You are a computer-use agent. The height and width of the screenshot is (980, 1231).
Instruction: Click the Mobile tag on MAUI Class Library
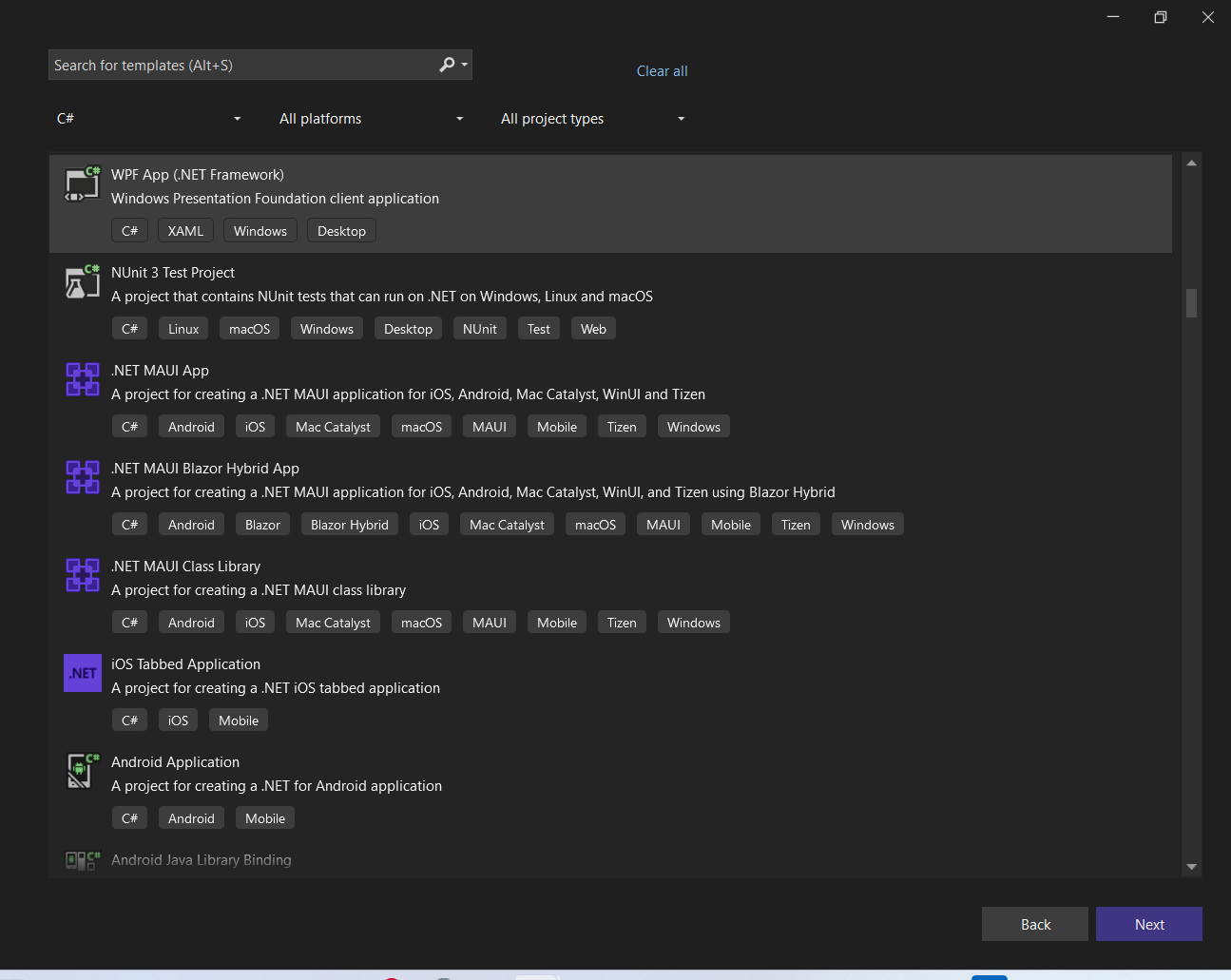[557, 623]
